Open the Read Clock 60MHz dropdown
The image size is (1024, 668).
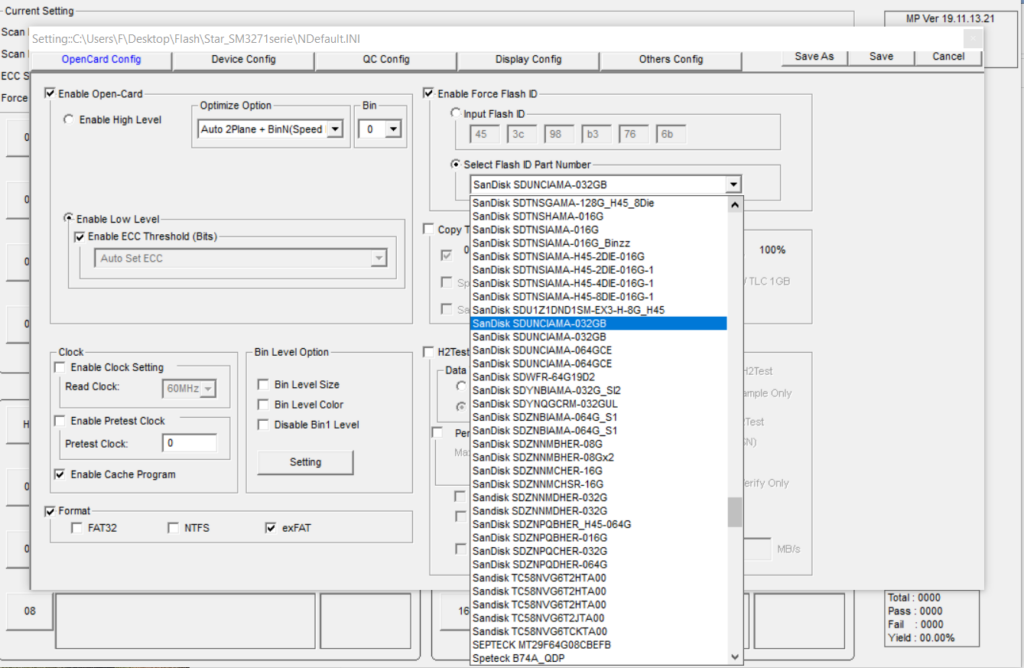pyautogui.click(x=208, y=389)
